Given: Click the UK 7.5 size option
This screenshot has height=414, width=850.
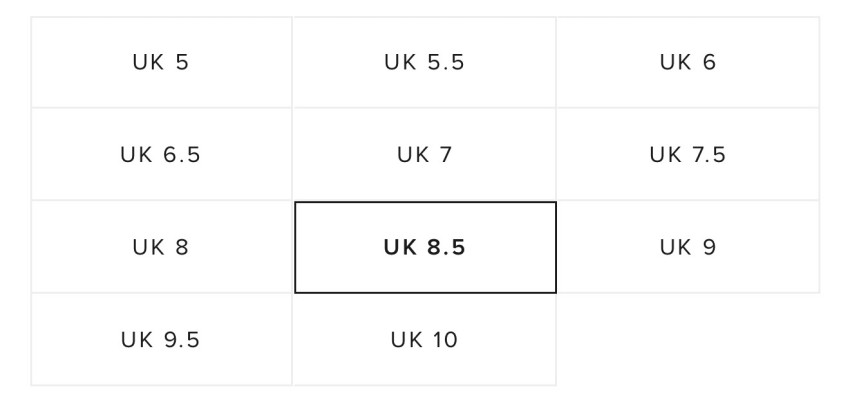Looking at the screenshot, I should pyautogui.click(x=688, y=155).
